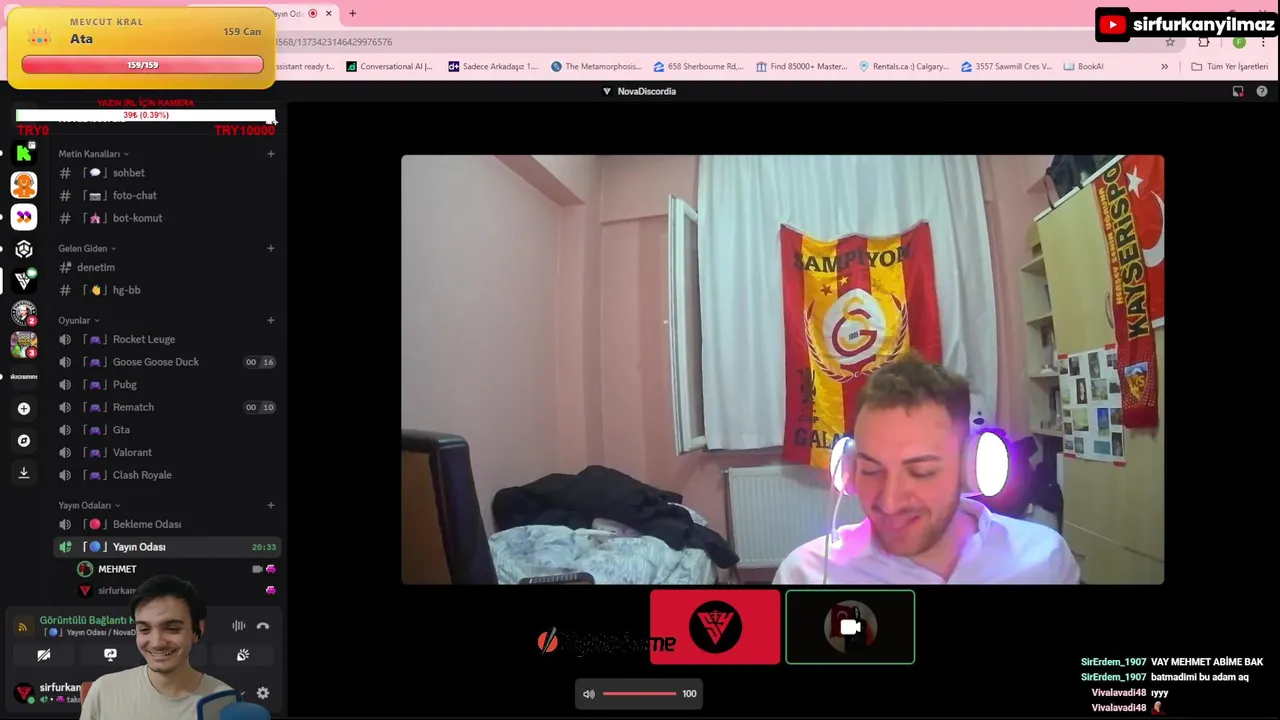Click the volume speaker icon in call
Viewport: 1280px width, 720px height.
tap(589, 694)
